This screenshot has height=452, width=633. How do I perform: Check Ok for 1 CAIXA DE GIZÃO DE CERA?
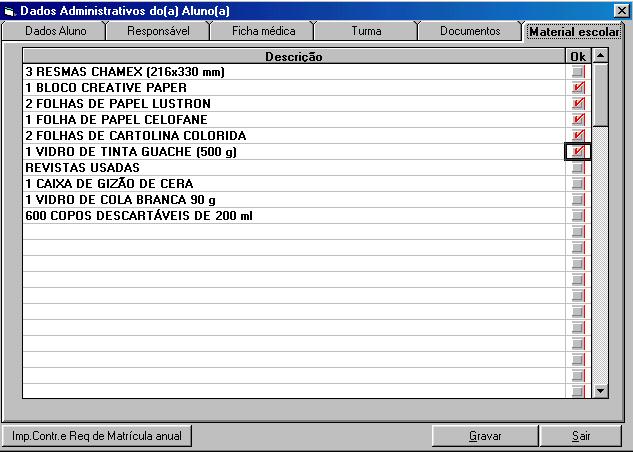coord(577,184)
